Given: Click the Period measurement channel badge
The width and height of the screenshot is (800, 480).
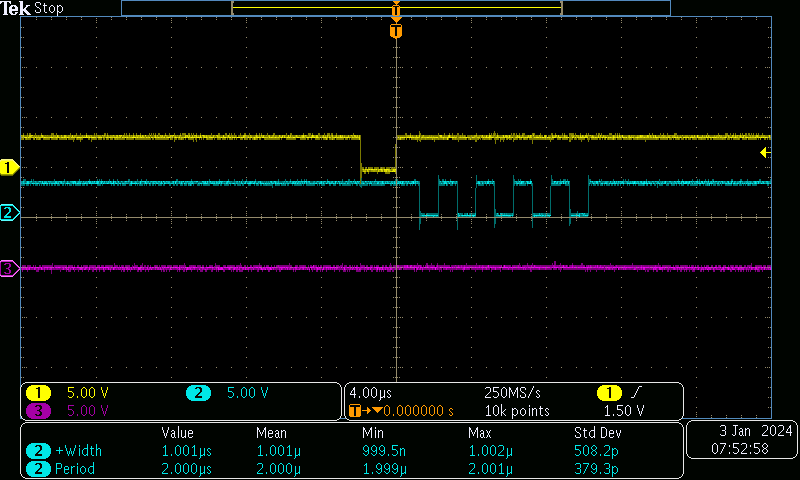Looking at the screenshot, I should coord(38,469).
